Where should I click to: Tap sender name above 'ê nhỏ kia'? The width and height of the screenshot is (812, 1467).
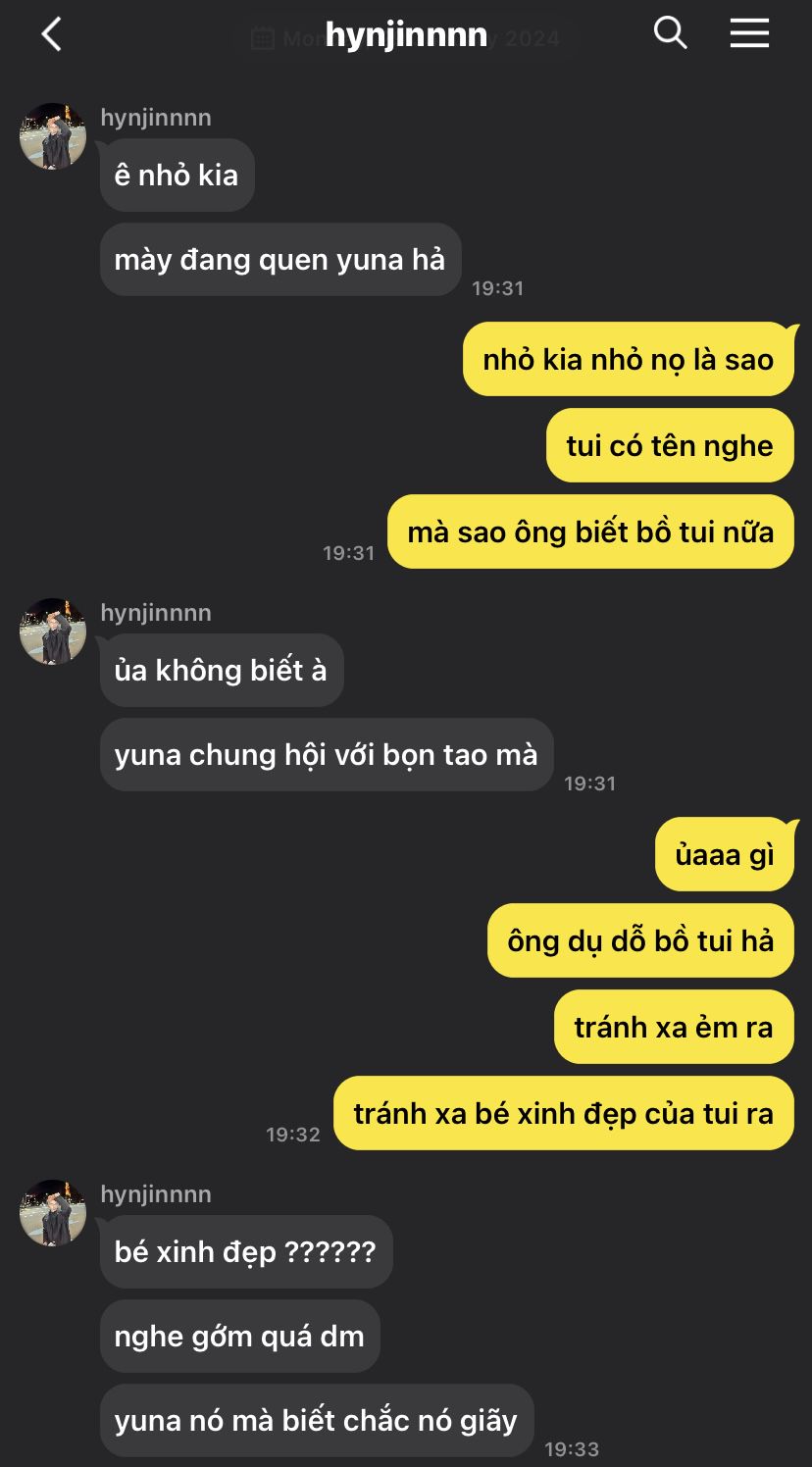[156, 118]
